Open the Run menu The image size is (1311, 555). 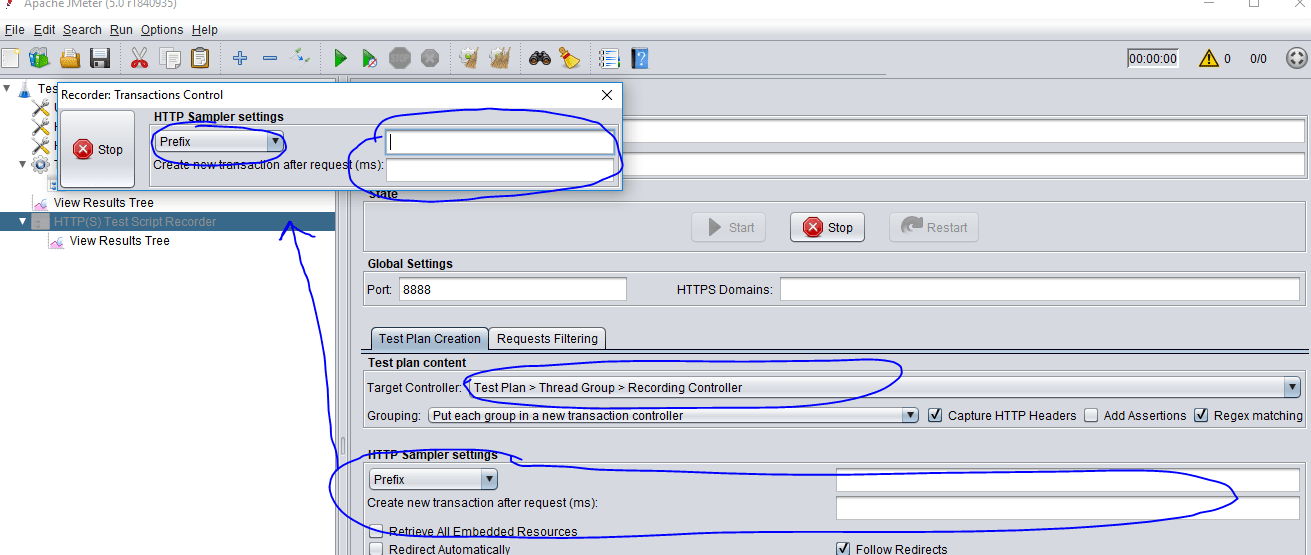tap(121, 30)
